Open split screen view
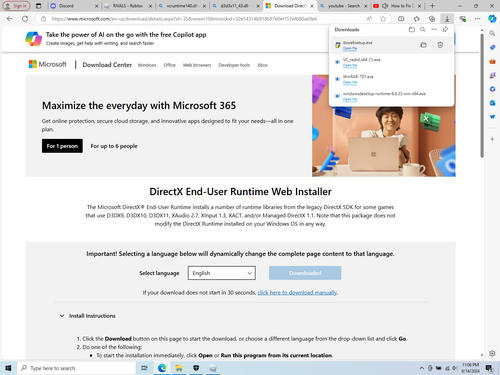The height and width of the screenshot is (375, 500). (401, 19)
